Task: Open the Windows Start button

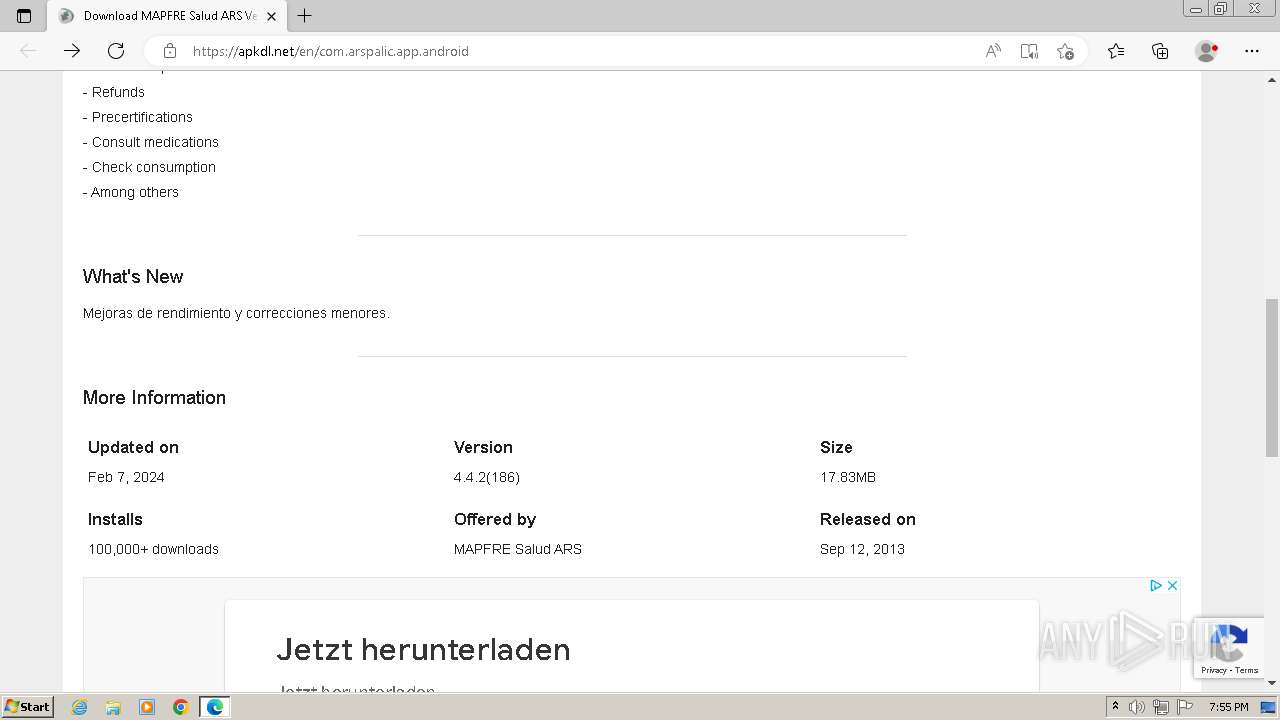Action: point(27,707)
